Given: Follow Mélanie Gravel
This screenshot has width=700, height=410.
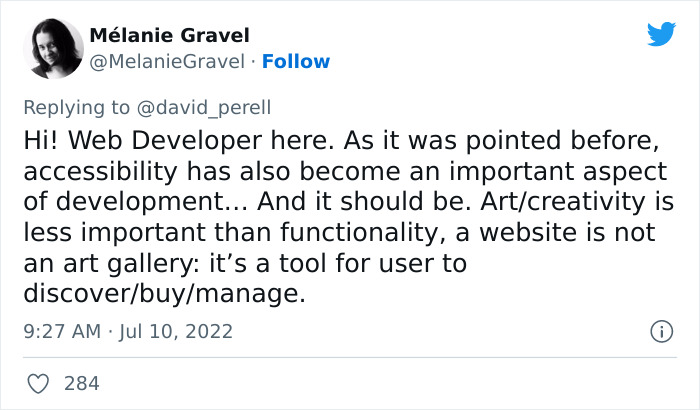Looking at the screenshot, I should tap(295, 62).
